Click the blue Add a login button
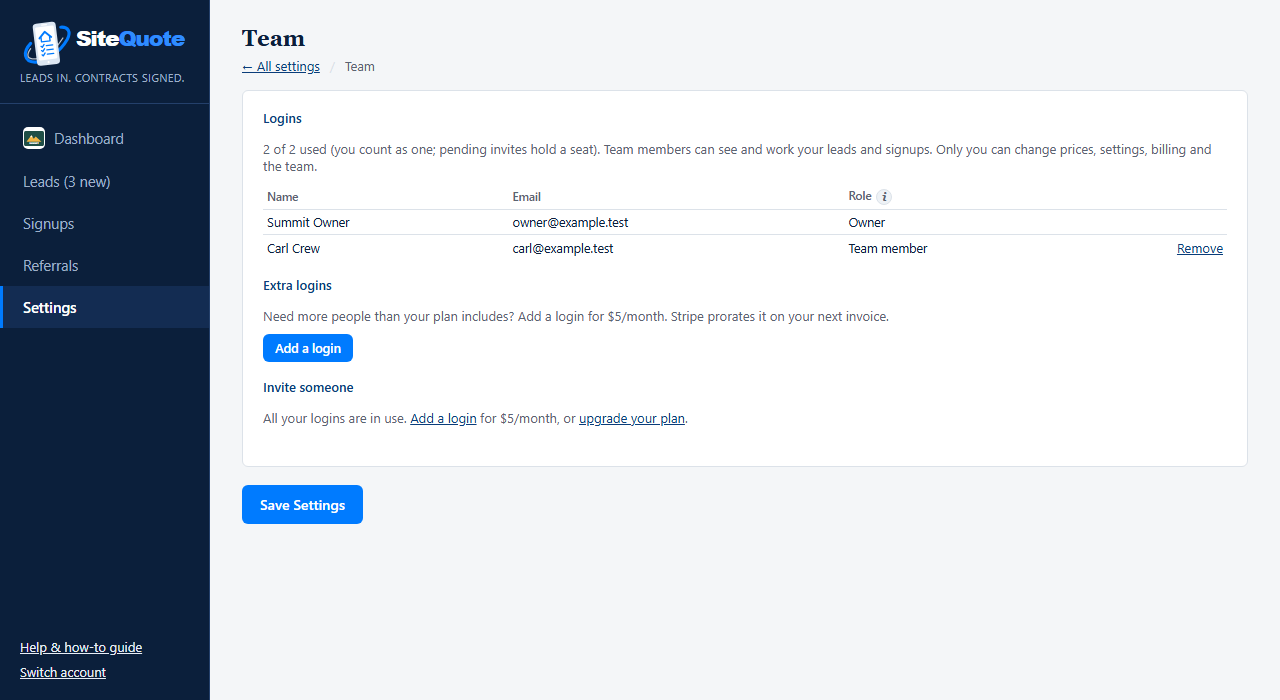The image size is (1280, 700). tap(308, 348)
